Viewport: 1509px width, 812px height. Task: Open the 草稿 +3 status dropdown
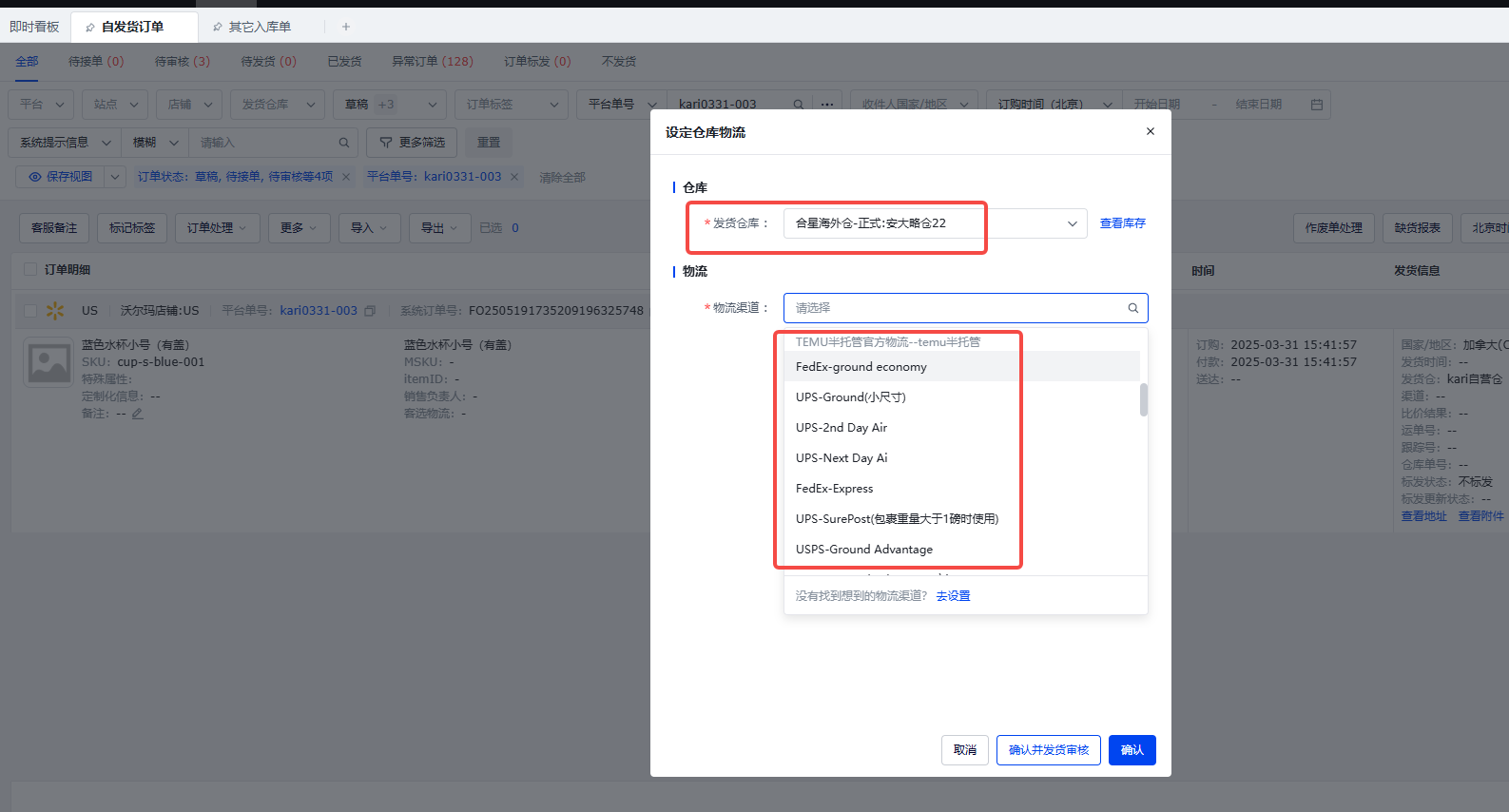point(390,105)
